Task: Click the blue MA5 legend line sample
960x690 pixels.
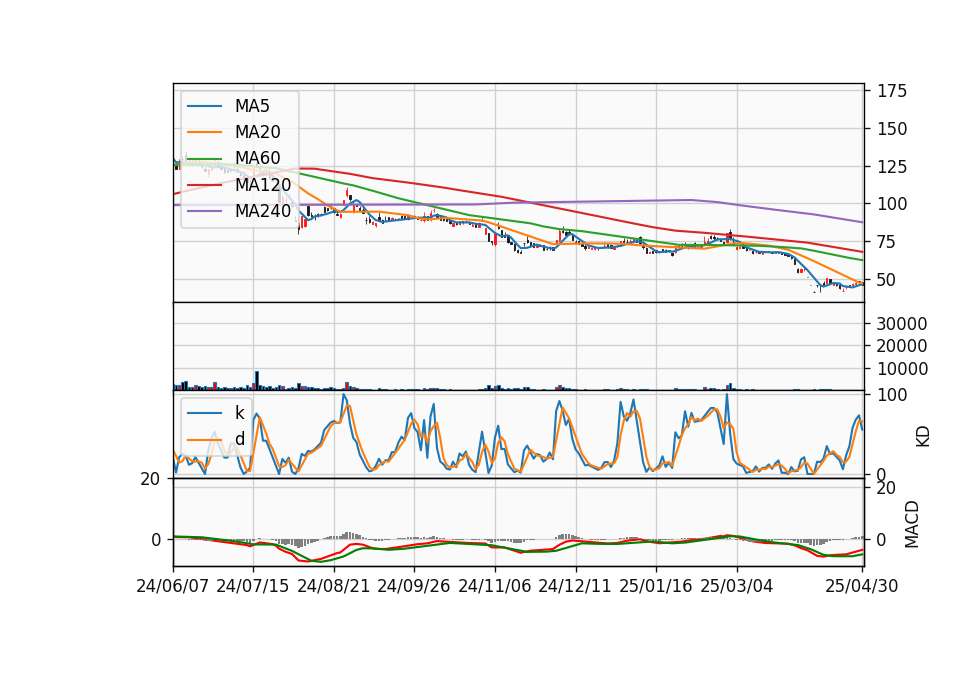Action: 204,106
